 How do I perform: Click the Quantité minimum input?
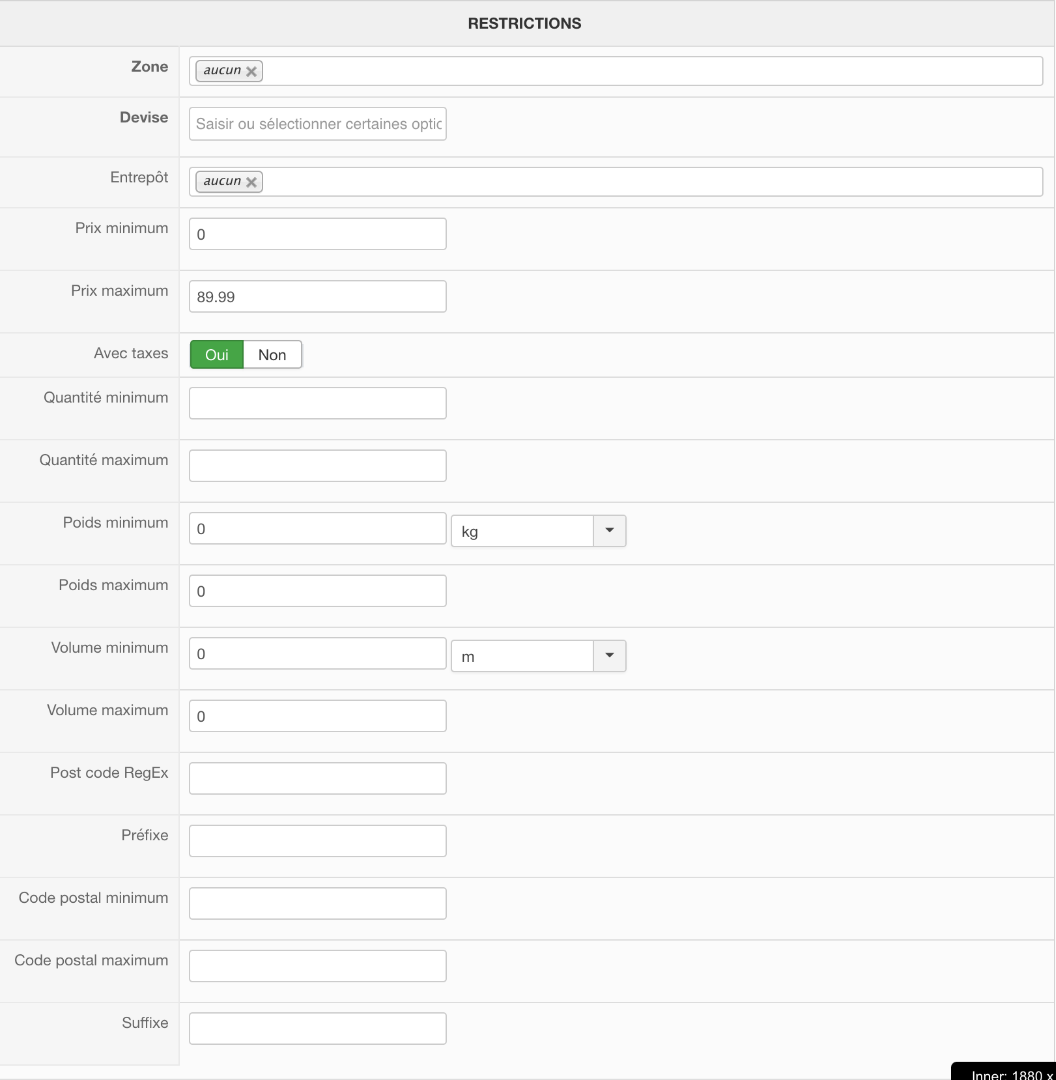pos(317,403)
